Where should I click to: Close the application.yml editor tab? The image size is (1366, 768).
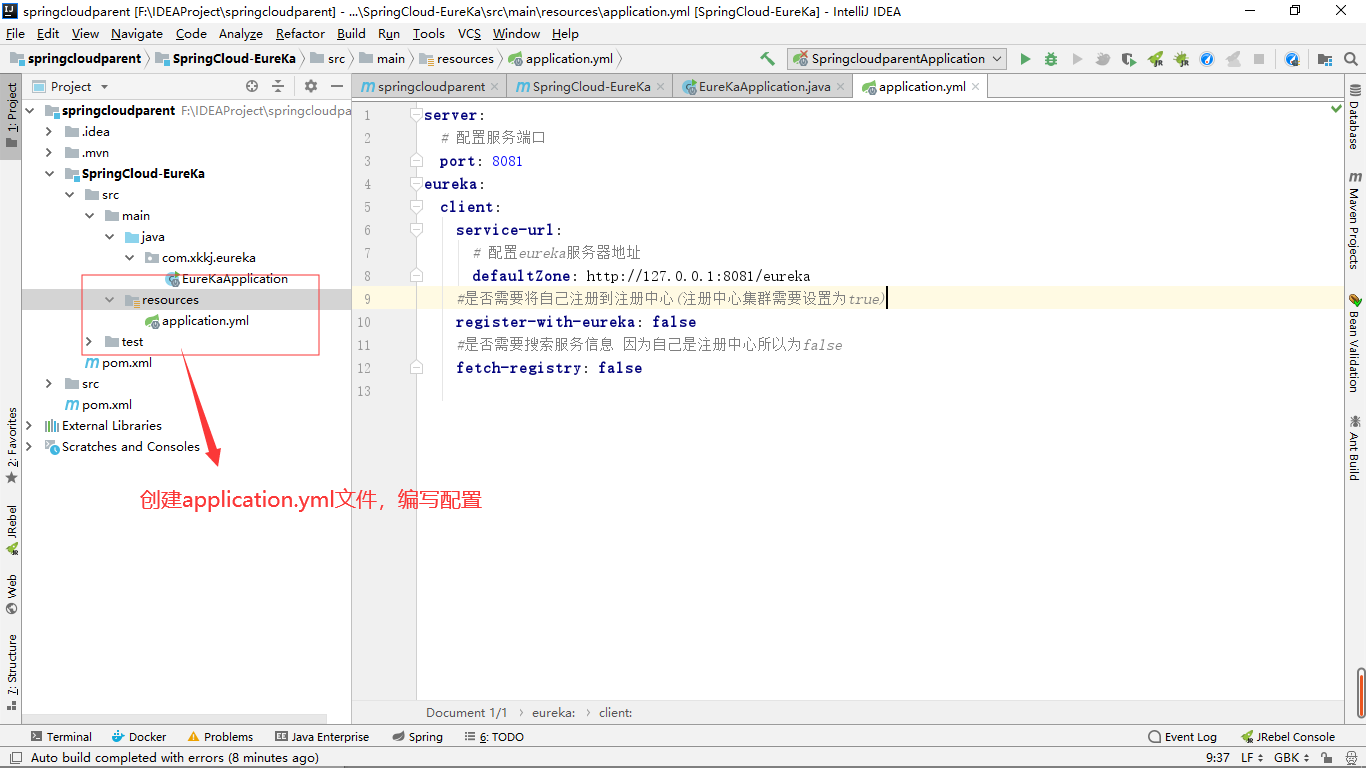pyautogui.click(x=976, y=87)
